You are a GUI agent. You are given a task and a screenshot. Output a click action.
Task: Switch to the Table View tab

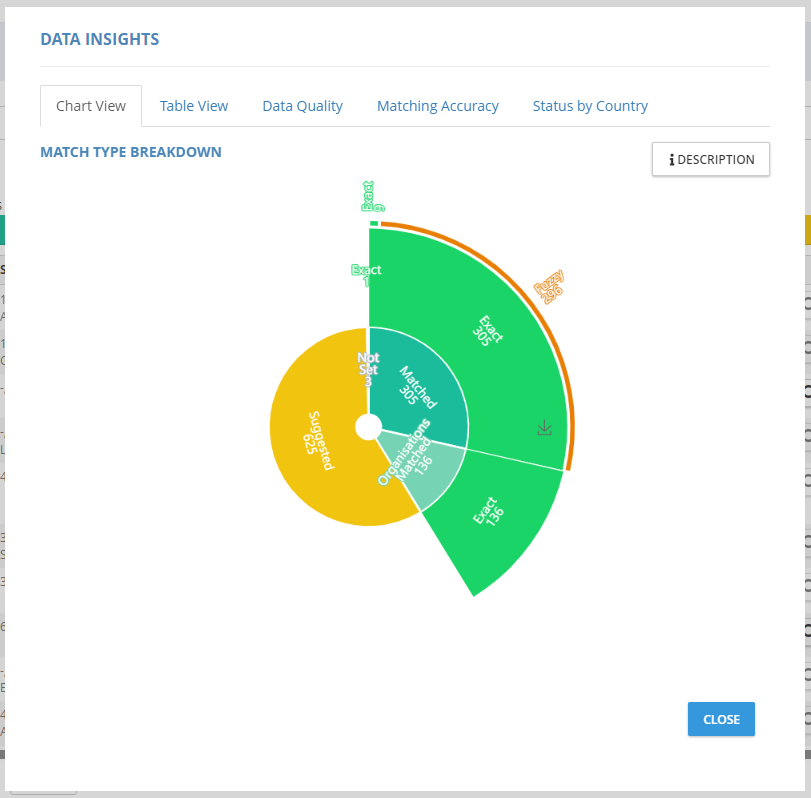[194, 106]
